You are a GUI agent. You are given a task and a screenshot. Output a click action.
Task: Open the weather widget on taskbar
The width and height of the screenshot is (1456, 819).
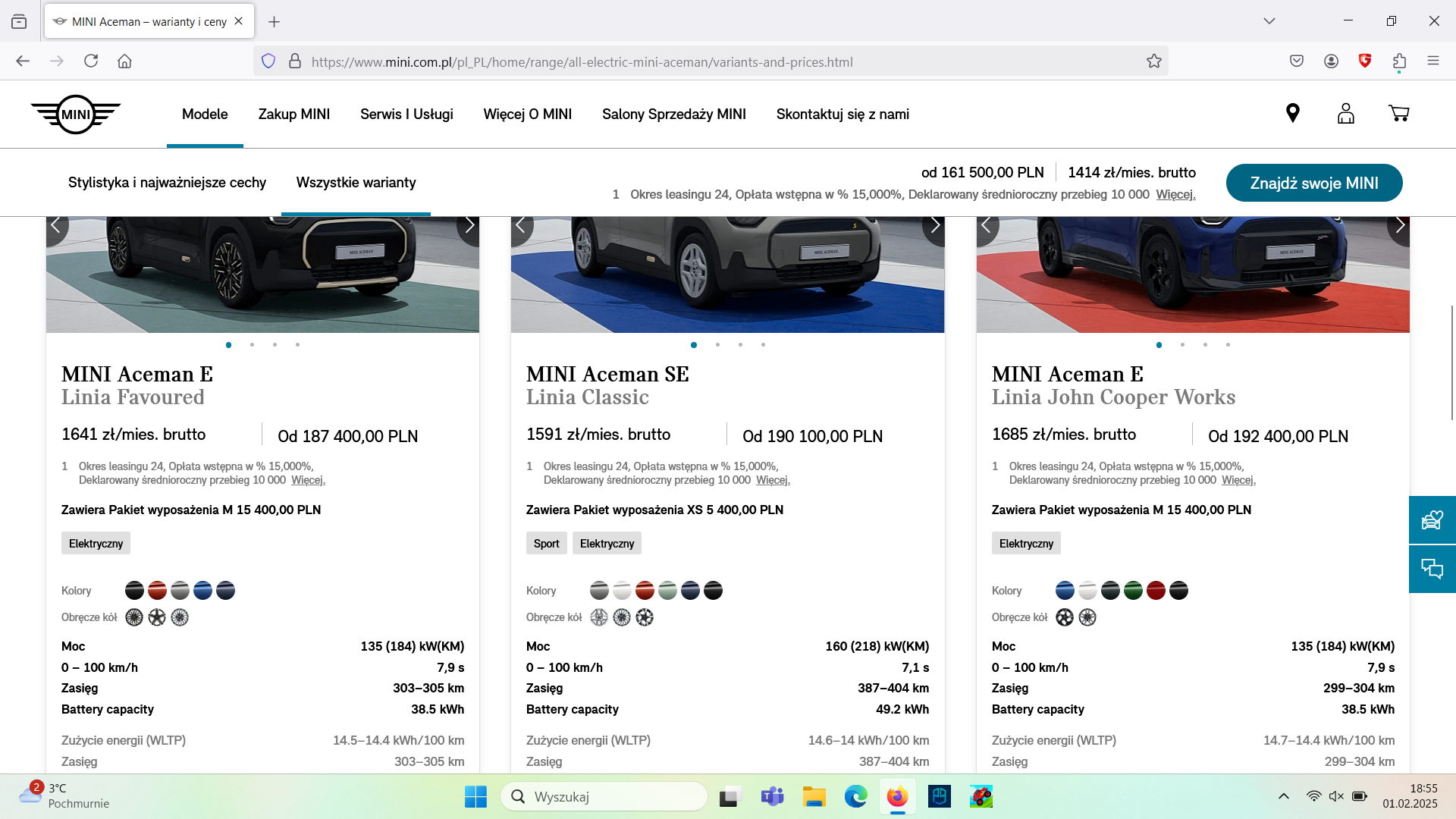(x=64, y=796)
